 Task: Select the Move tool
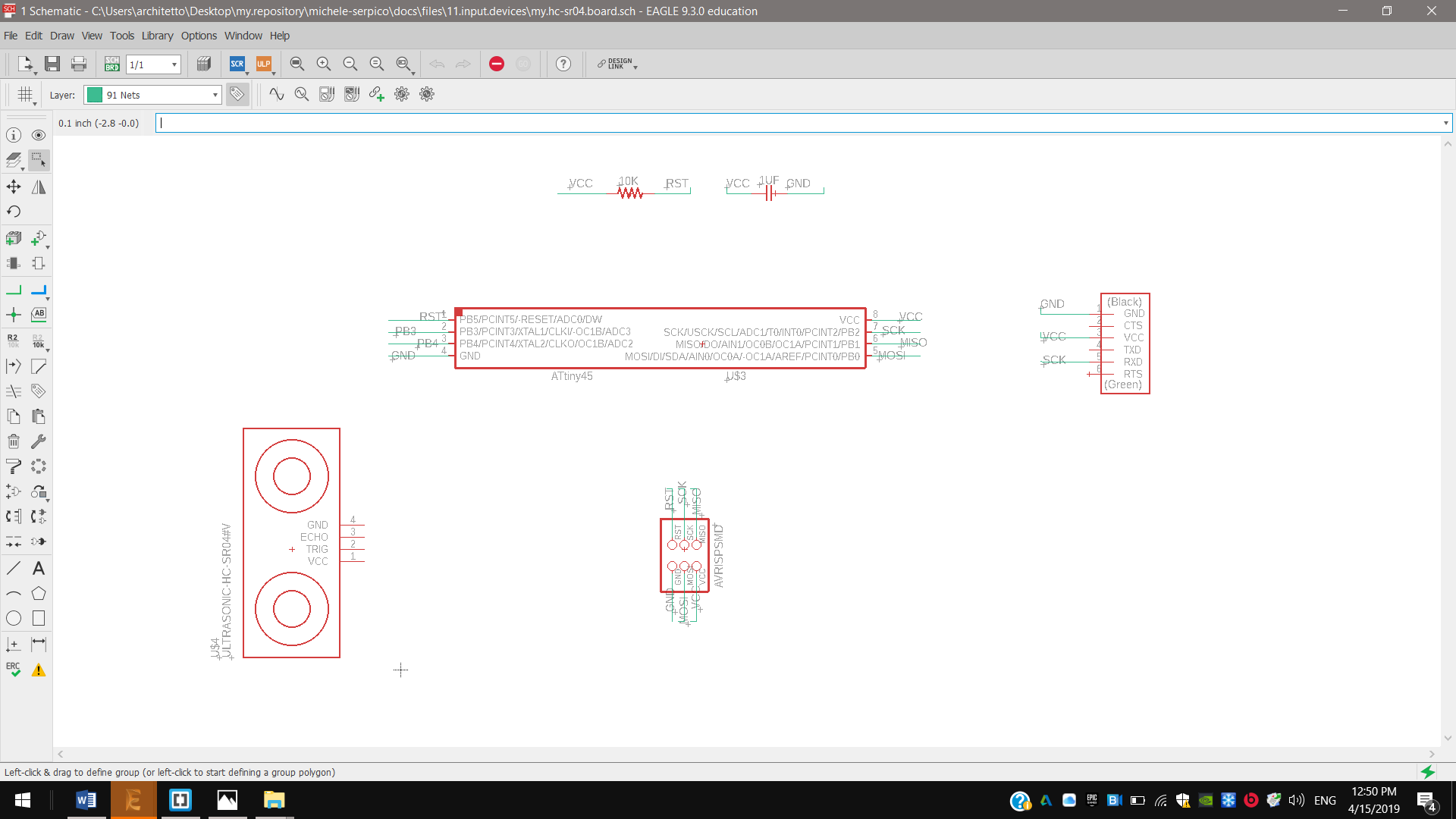[x=14, y=187]
